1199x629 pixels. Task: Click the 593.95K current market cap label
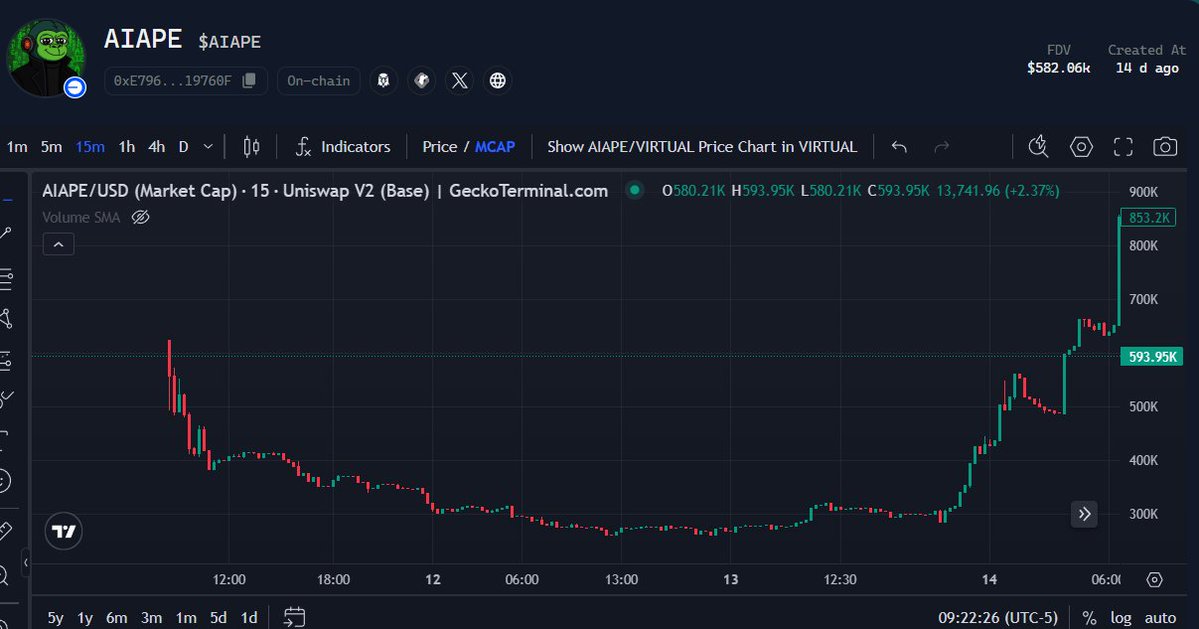point(1152,357)
